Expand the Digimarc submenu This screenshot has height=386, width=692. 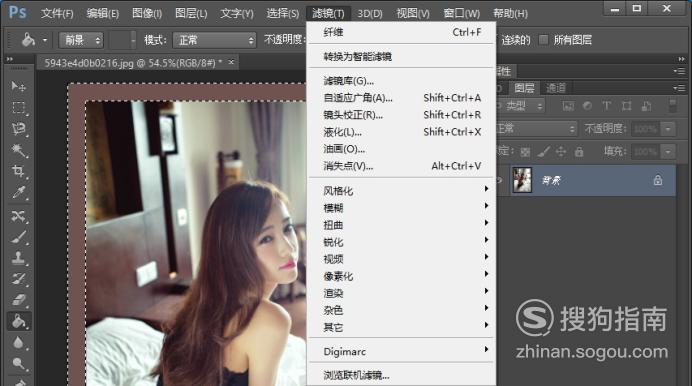coord(402,352)
